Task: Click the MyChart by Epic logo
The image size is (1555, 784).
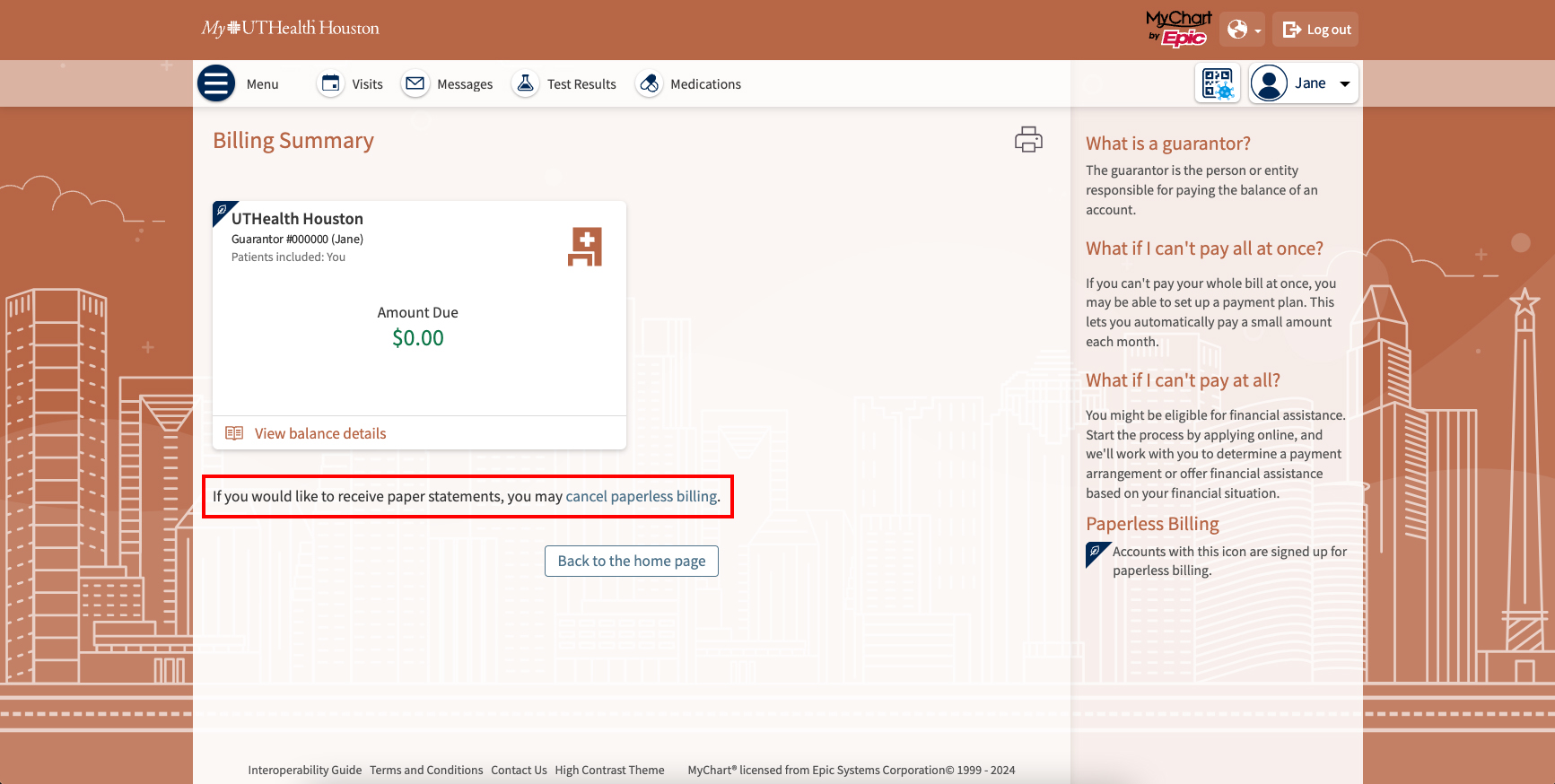Action: [1178, 29]
